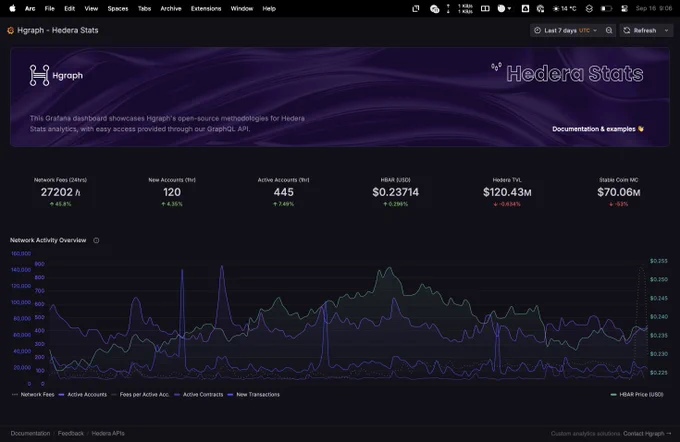Click the Hedera TVL value $120.43M
This screenshot has width=680, height=442.
[x=507, y=192]
